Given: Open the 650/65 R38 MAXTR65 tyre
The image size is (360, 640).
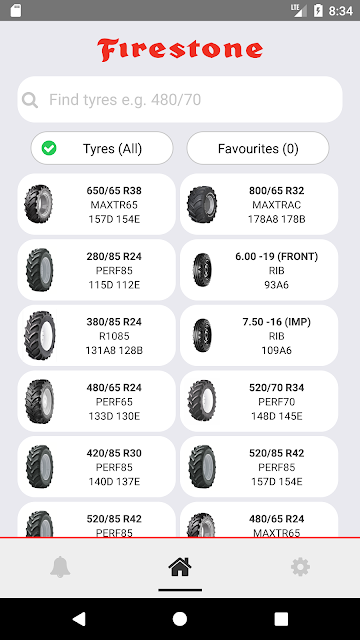Looking at the screenshot, I should pos(97,204).
